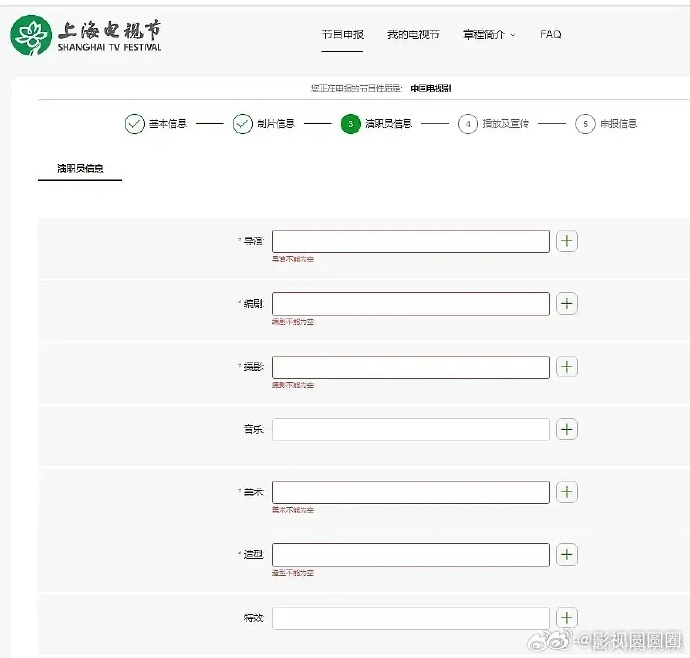The image size is (690, 658).
Task: Open the FAQ page
Action: click(551, 34)
